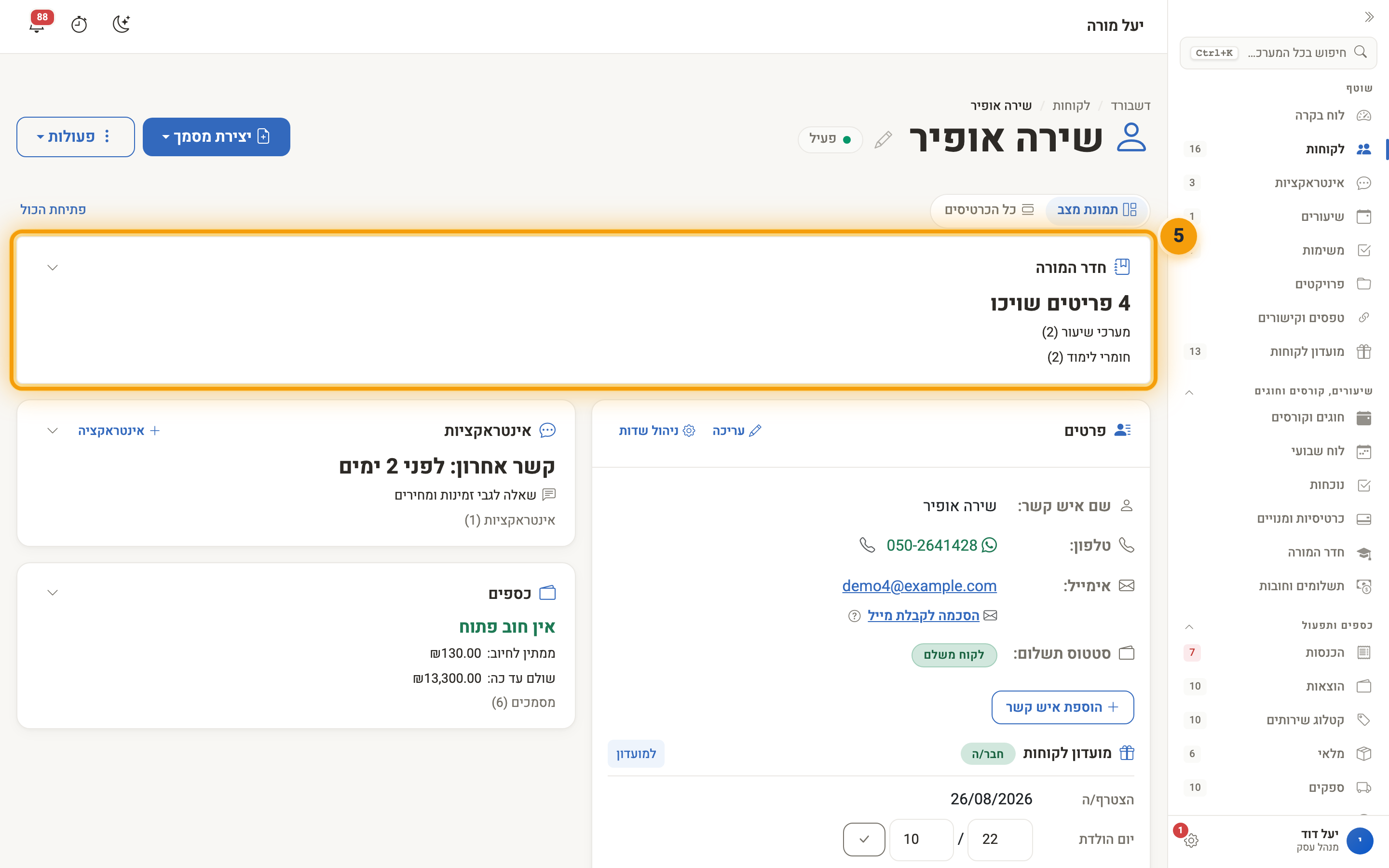
Task: Open settings gear next to יעל דוד
Action: coord(1191,841)
